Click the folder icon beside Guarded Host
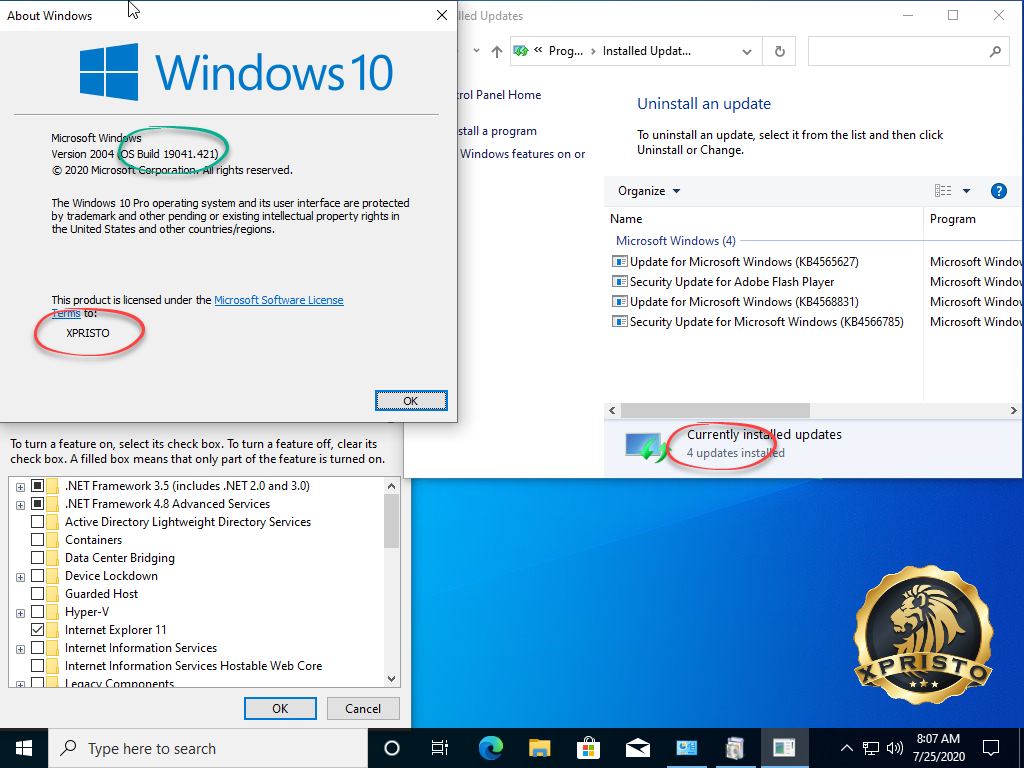The width and height of the screenshot is (1024, 768). point(53,594)
